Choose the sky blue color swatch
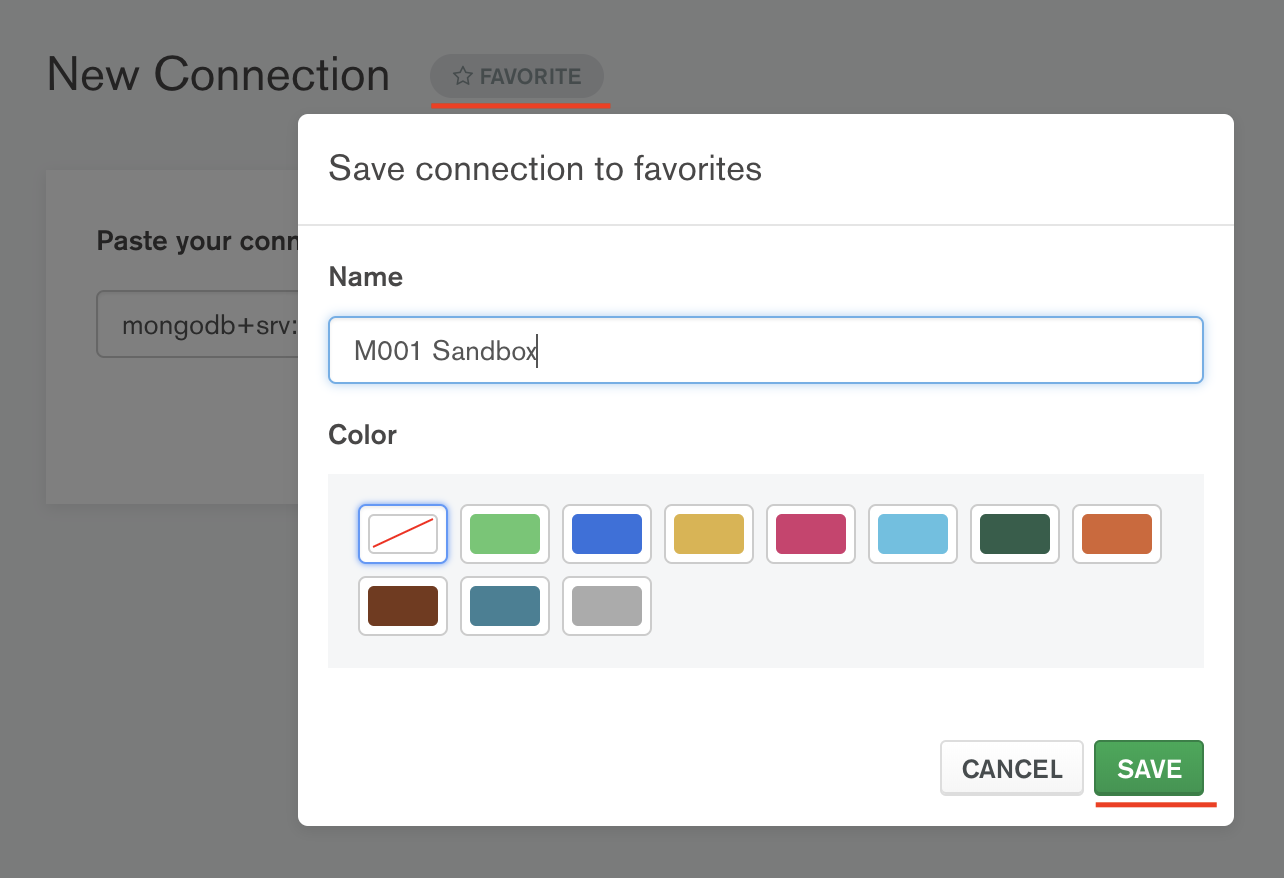Screen dimensions: 1284x878 tap(913, 534)
